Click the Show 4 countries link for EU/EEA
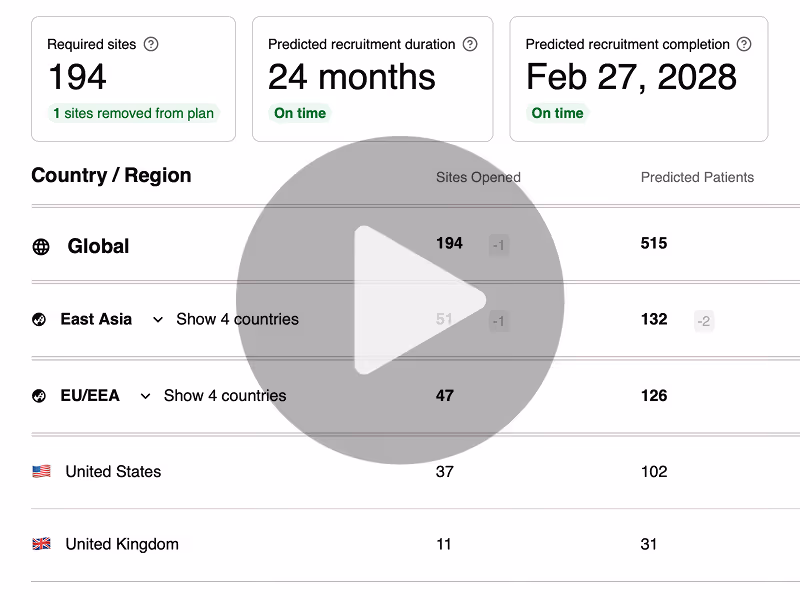 click(x=224, y=396)
